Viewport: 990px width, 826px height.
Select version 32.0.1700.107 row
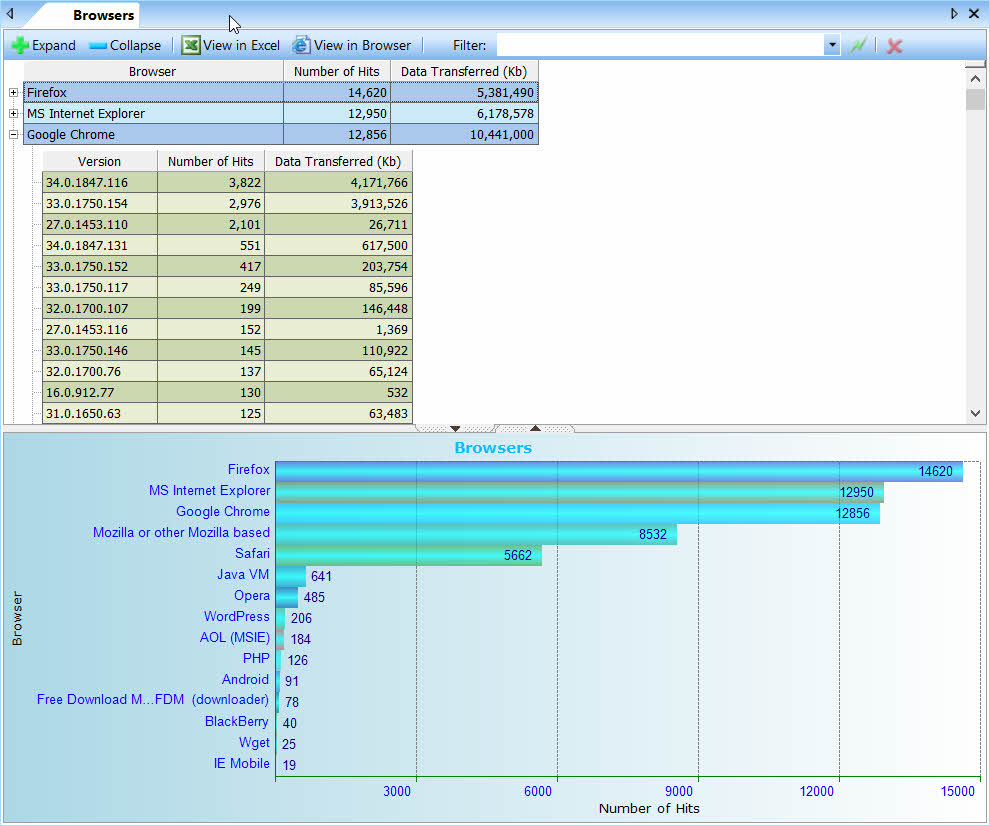227,308
